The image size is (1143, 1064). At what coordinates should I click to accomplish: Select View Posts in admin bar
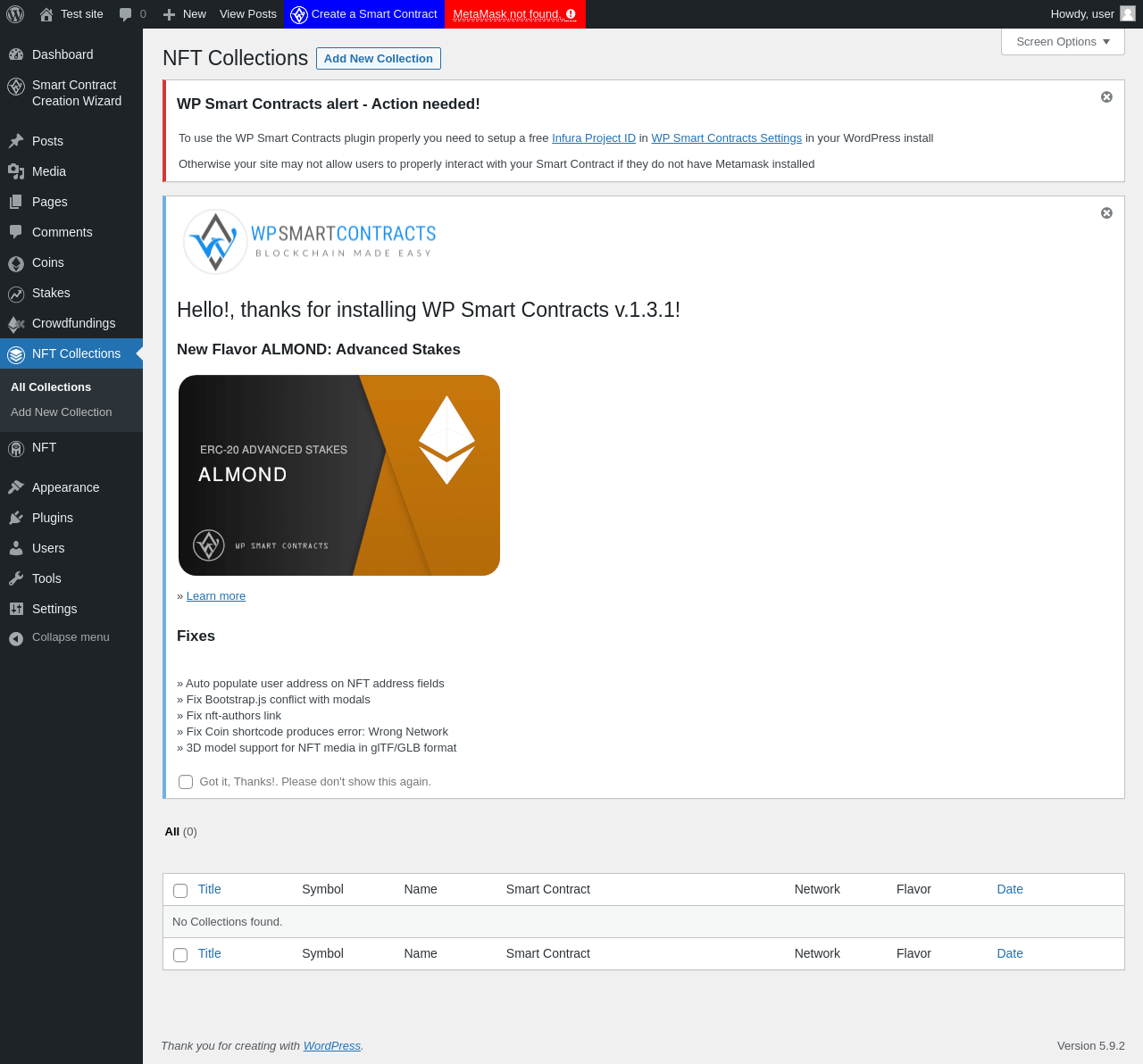[248, 14]
